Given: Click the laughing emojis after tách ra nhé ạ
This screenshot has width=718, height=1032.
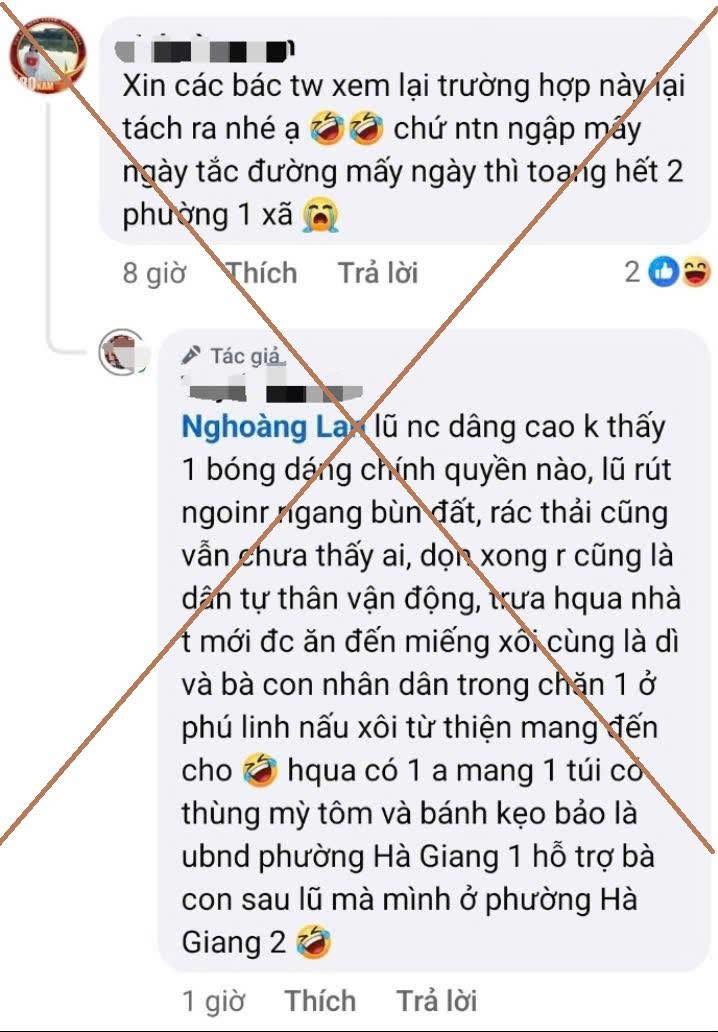Looking at the screenshot, I should coord(347,128).
